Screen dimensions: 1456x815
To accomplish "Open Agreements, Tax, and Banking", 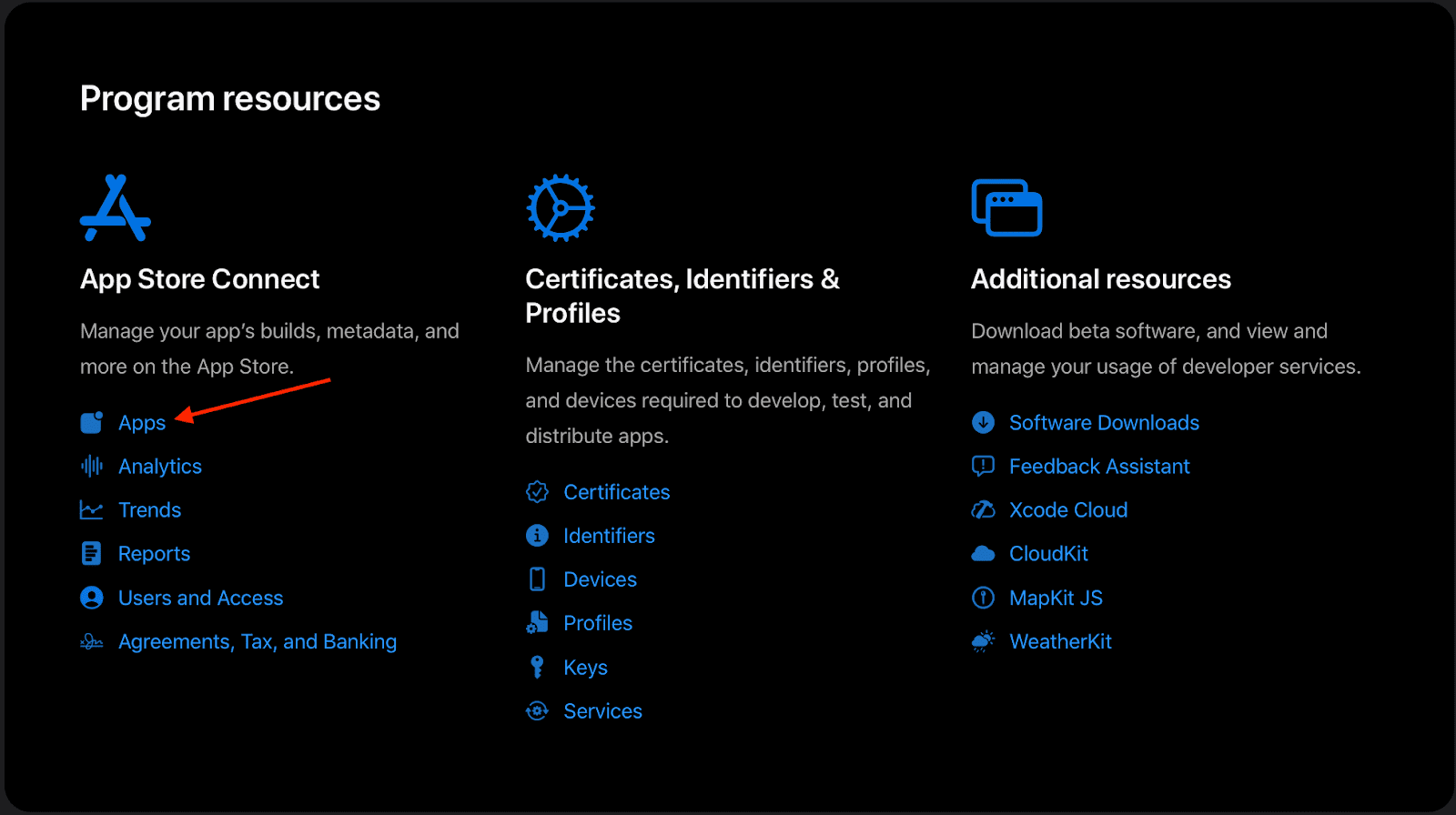I will (x=258, y=642).
